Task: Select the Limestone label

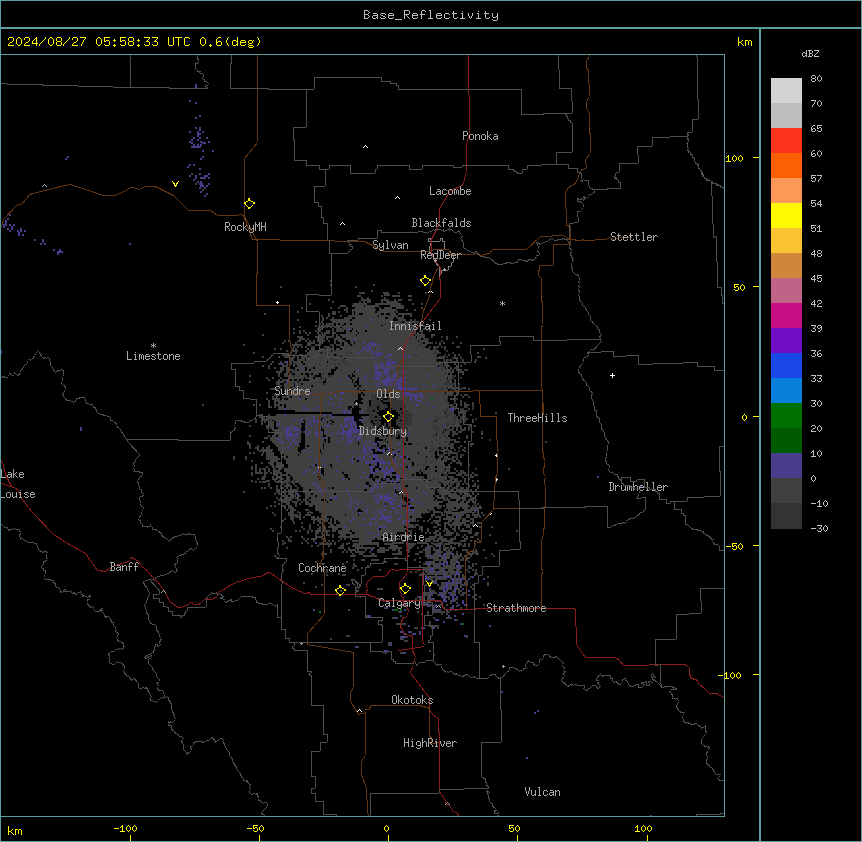Action: pyautogui.click(x=153, y=356)
